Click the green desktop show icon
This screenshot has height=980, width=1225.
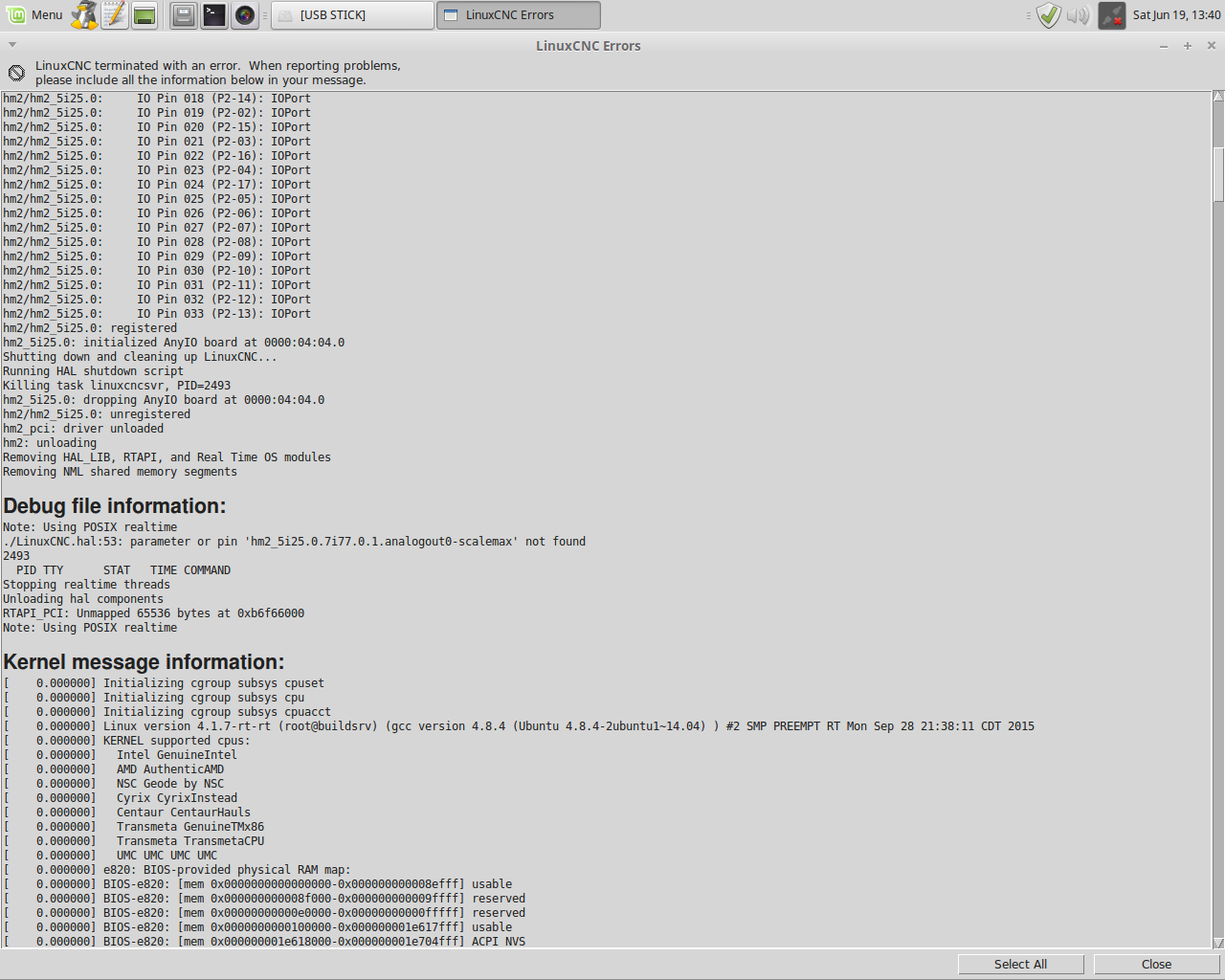point(145,14)
